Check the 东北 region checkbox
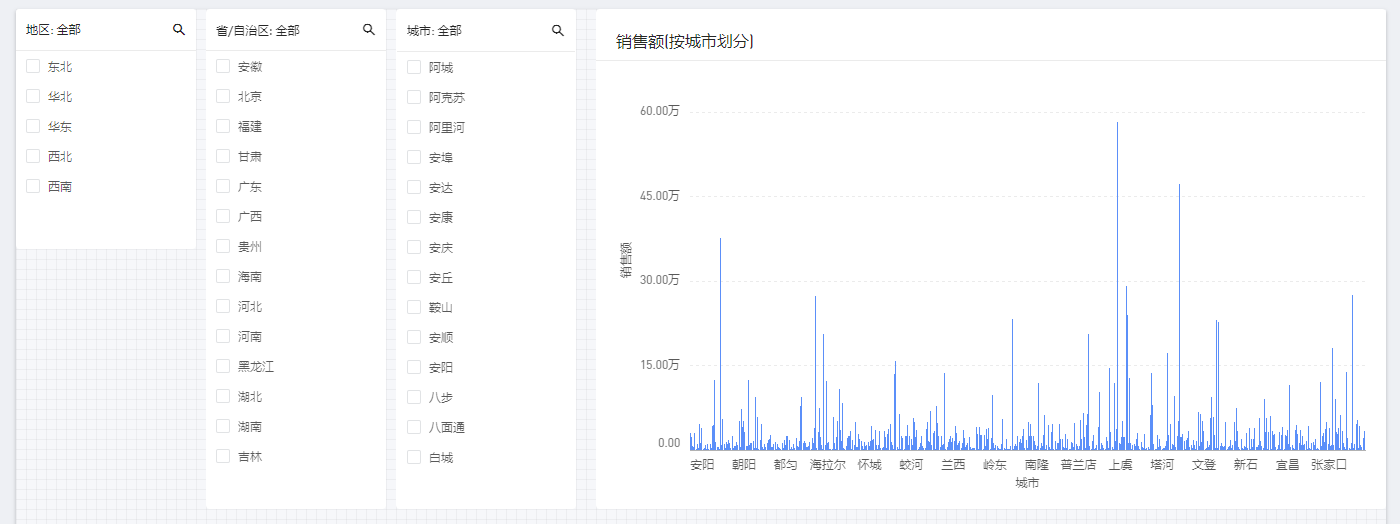The width and height of the screenshot is (1400, 524). click(33, 67)
